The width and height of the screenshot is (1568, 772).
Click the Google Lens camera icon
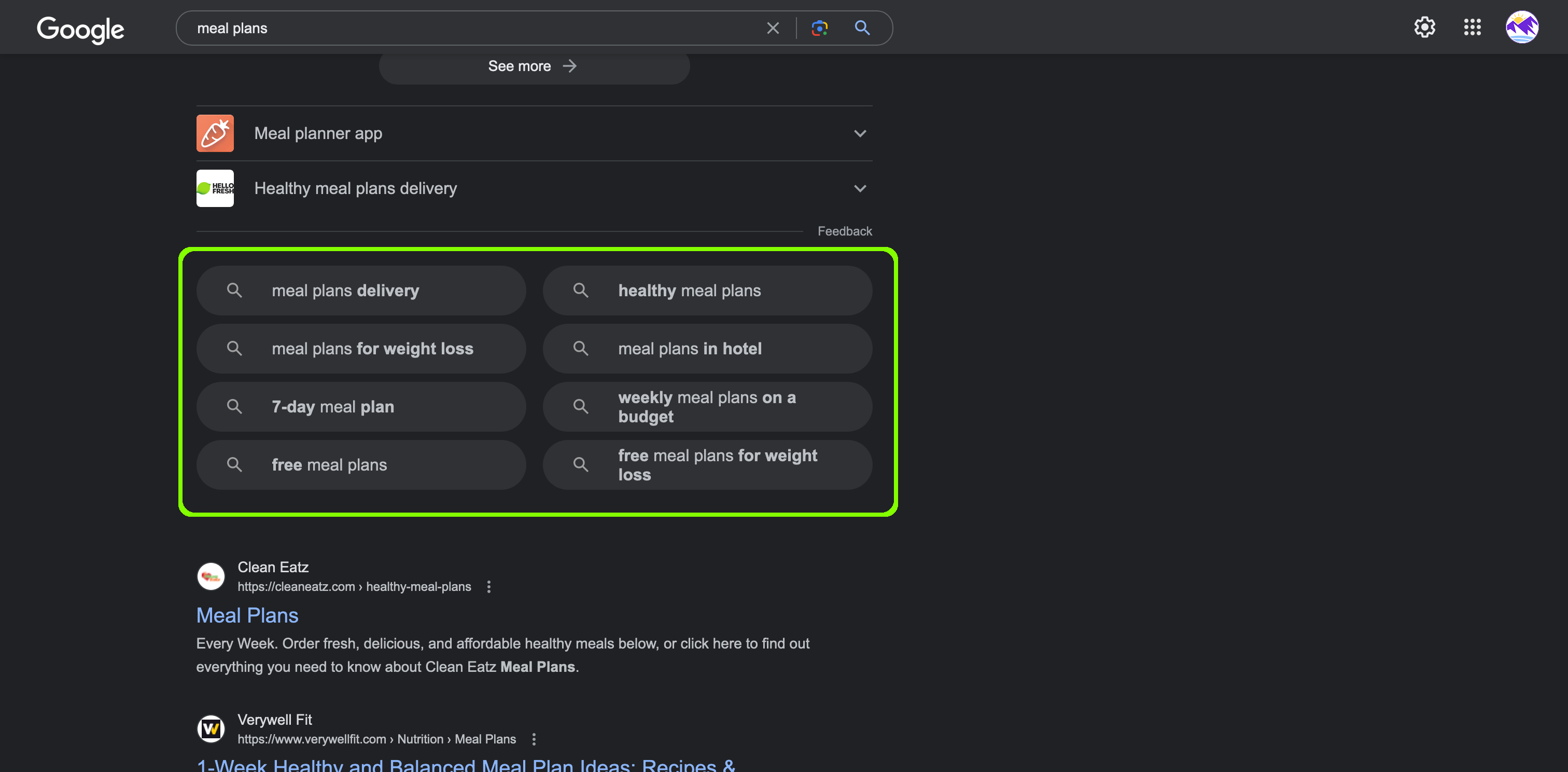click(819, 27)
